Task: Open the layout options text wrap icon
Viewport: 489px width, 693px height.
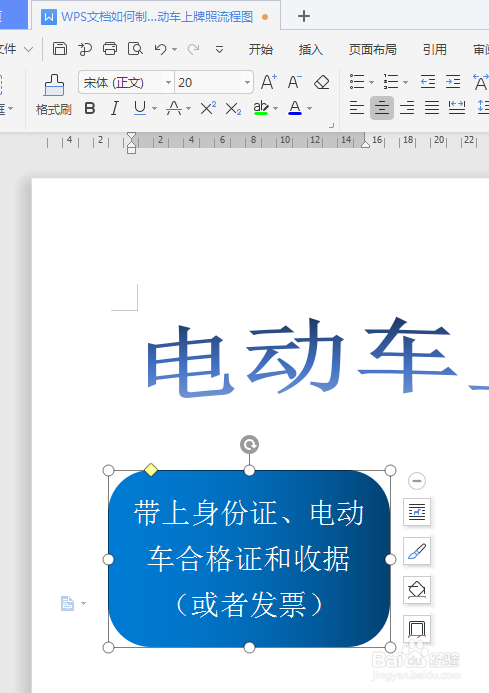Action: 416,512
